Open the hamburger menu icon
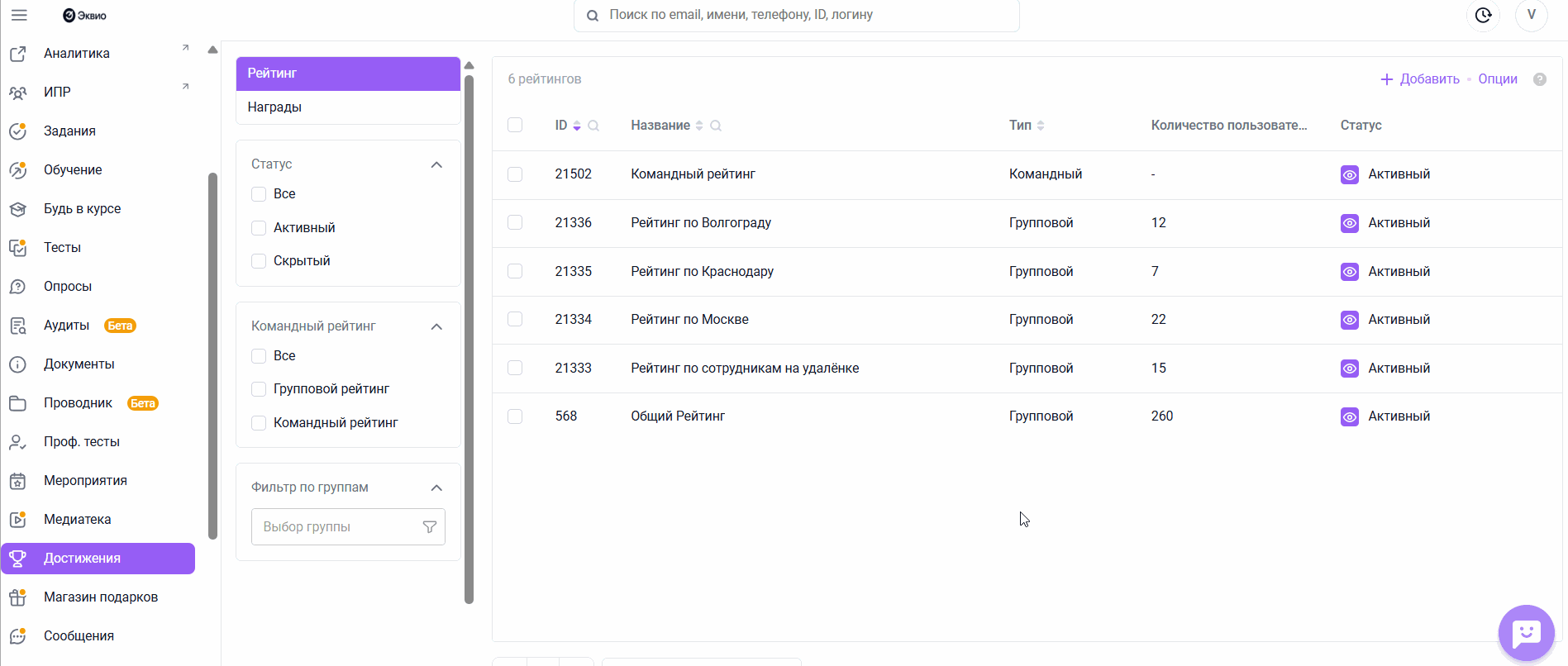1568x666 pixels. click(19, 15)
